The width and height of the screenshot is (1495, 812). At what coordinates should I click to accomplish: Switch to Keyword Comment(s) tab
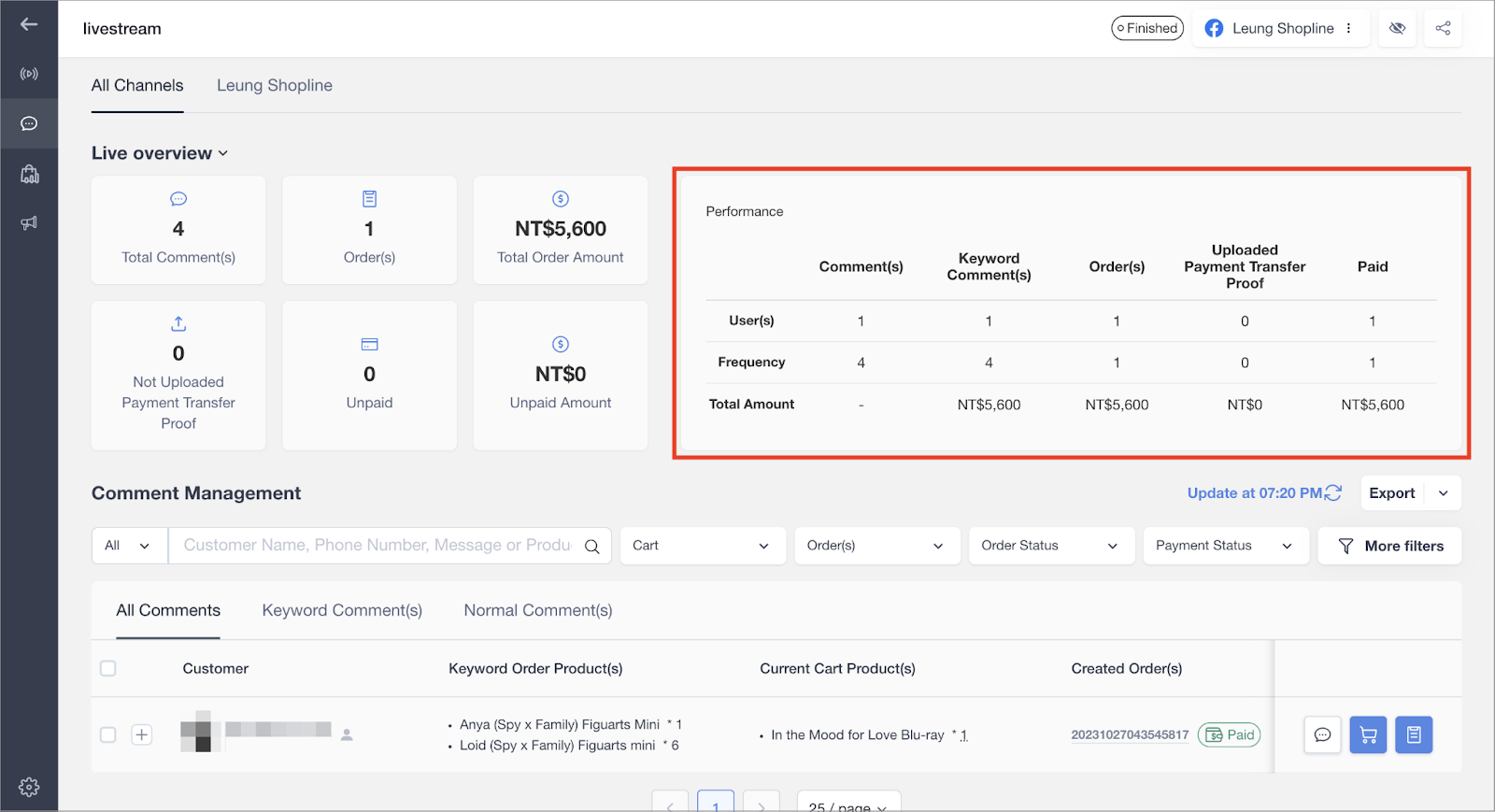(342, 610)
